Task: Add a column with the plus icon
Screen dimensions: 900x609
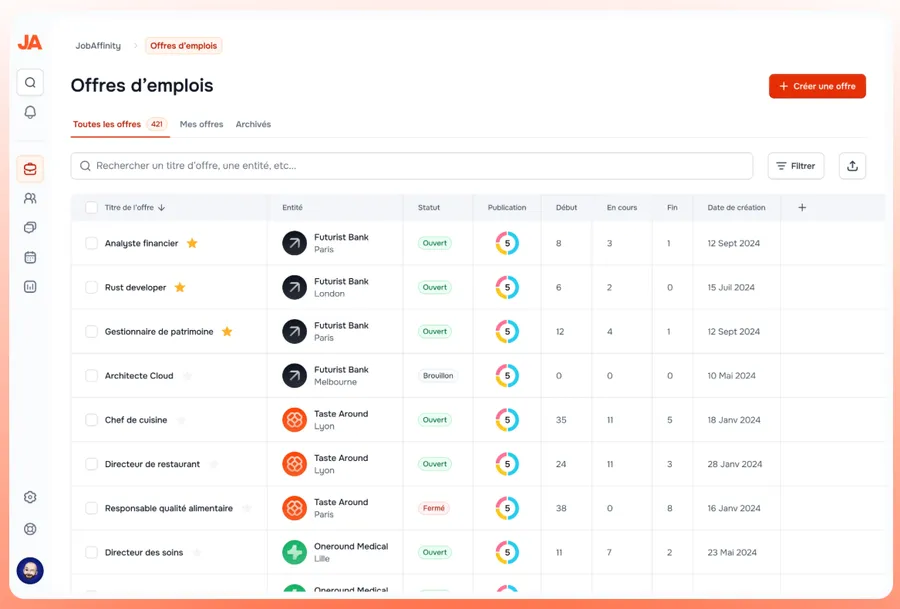Action: coord(802,208)
